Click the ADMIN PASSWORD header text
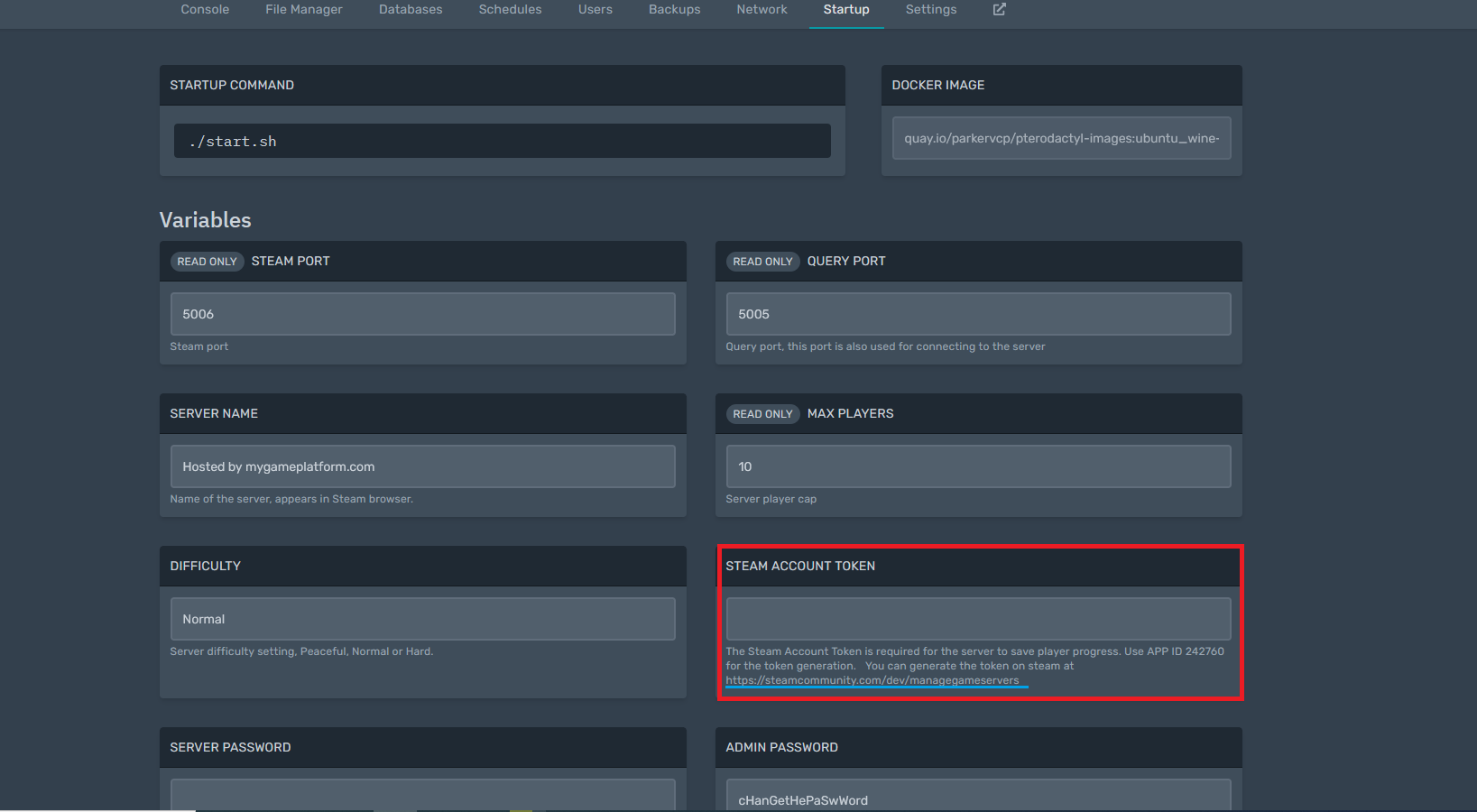The image size is (1477, 812). tap(782, 747)
